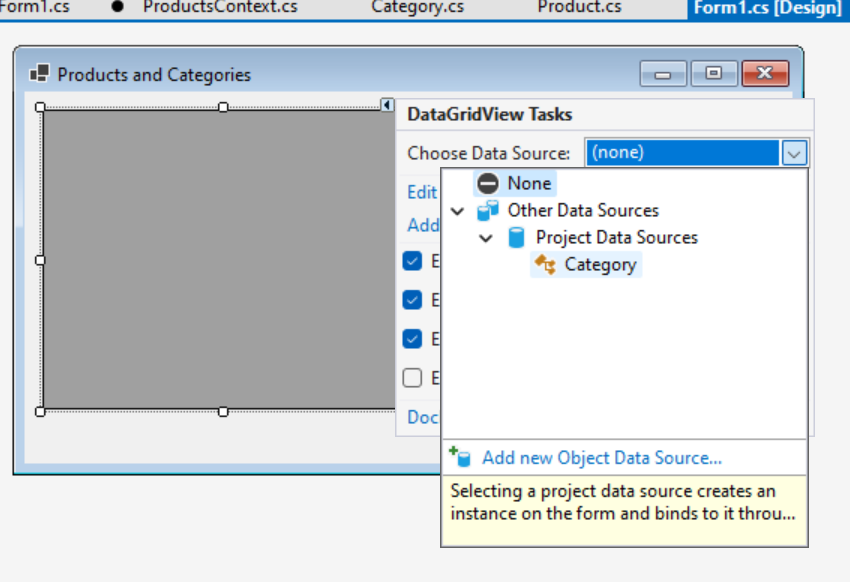Open the Product.cs tab
Viewport: 850px width, 582px height.
coord(577,7)
